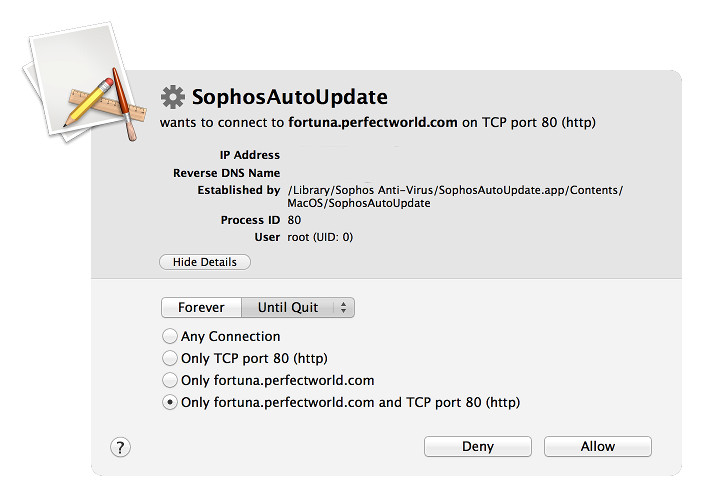Click the Hide Details button
This screenshot has width=702, height=496.
[x=205, y=262]
